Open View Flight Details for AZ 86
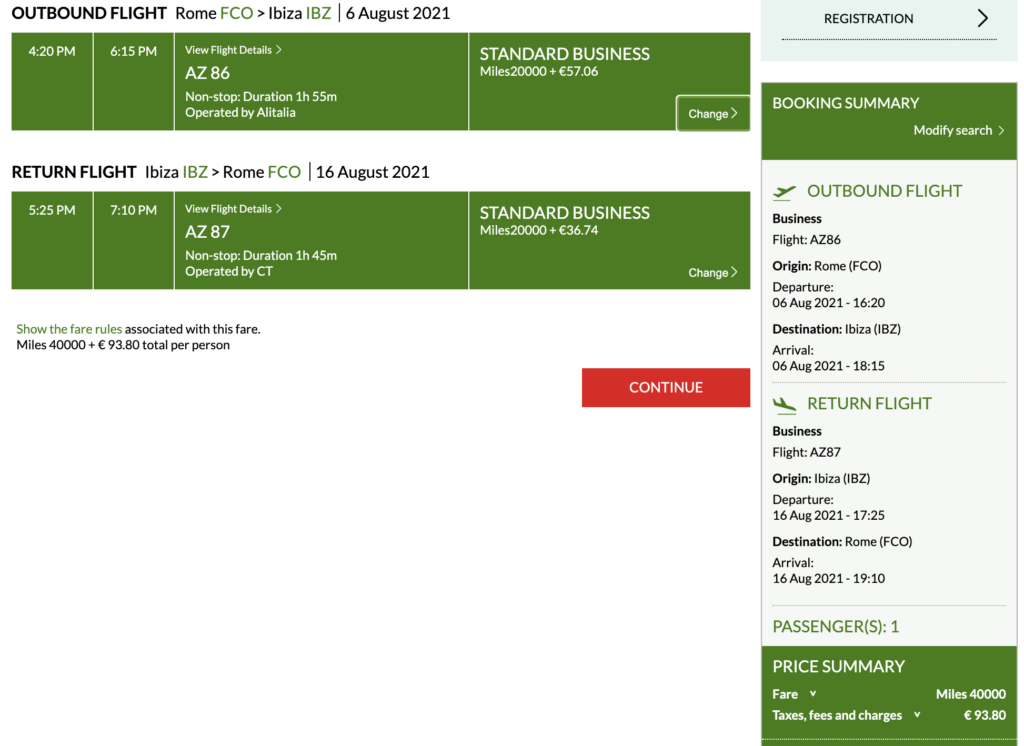The width and height of the screenshot is (1024, 746). click(233, 50)
